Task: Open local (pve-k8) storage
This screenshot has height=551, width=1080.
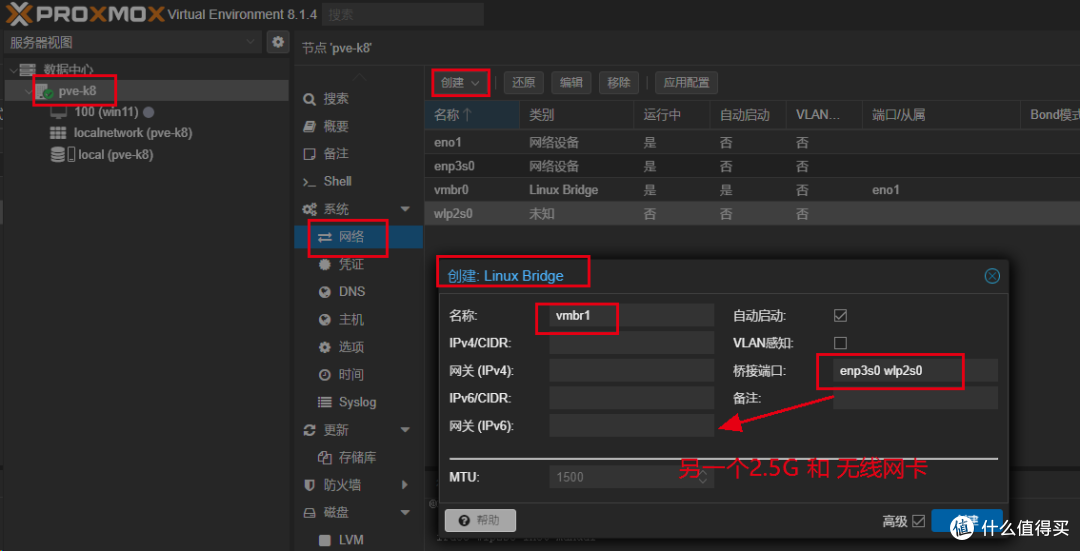Action: coord(115,155)
